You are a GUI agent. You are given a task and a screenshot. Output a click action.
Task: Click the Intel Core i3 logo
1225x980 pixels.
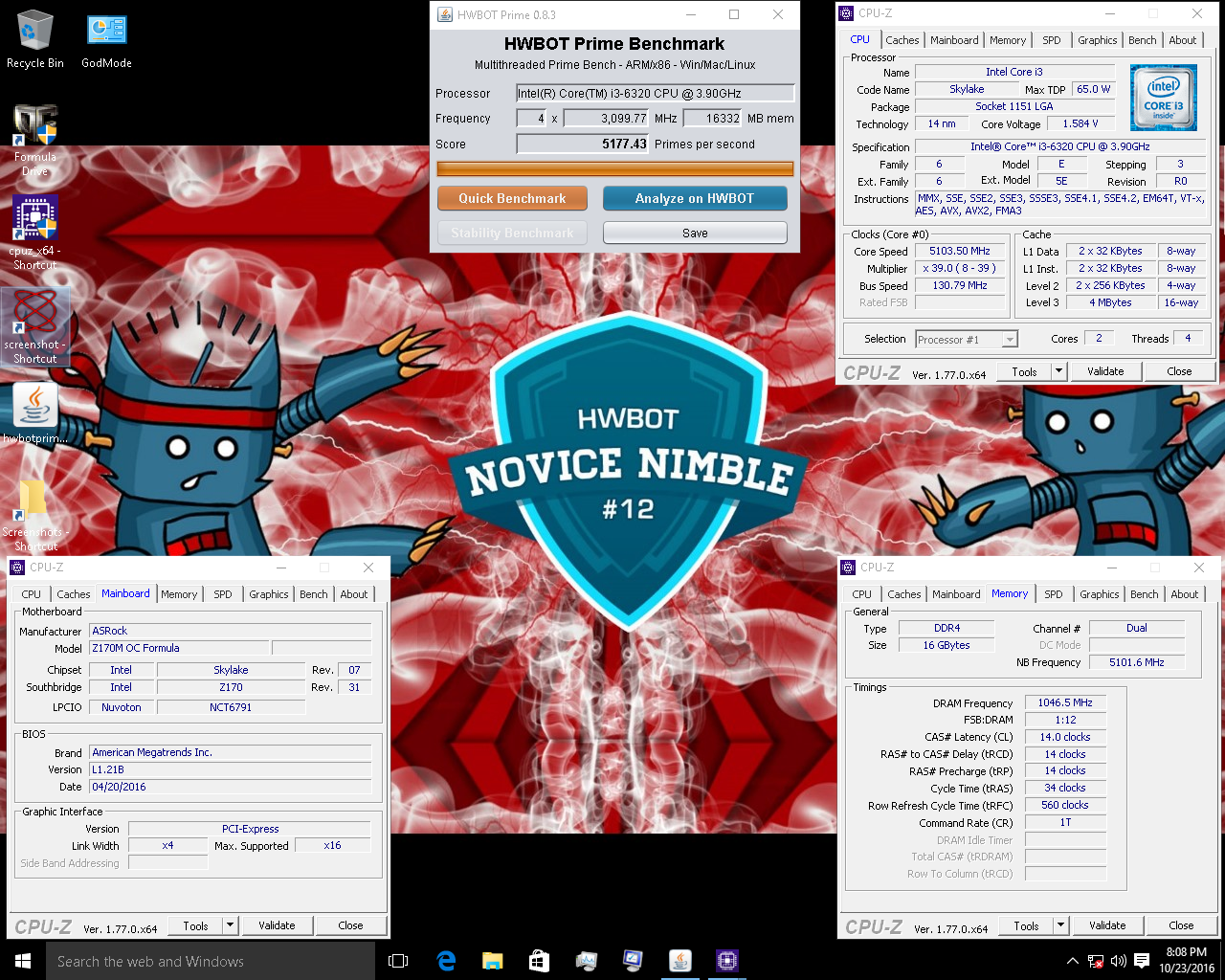(x=1163, y=98)
